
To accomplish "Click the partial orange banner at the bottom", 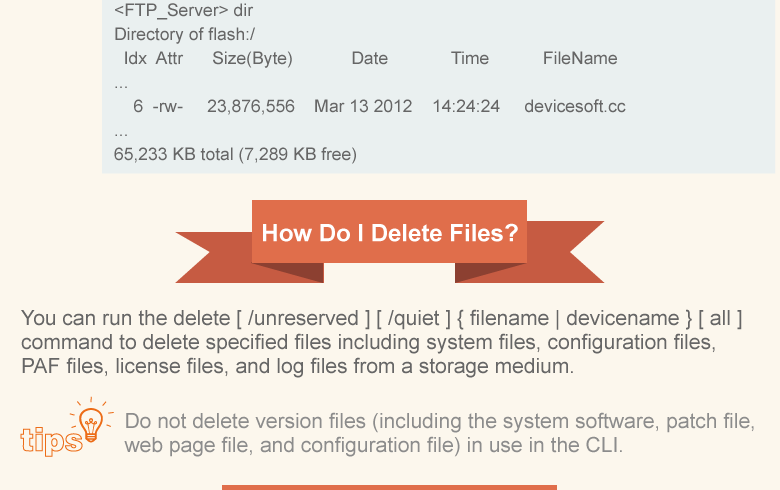I will point(390,488).
